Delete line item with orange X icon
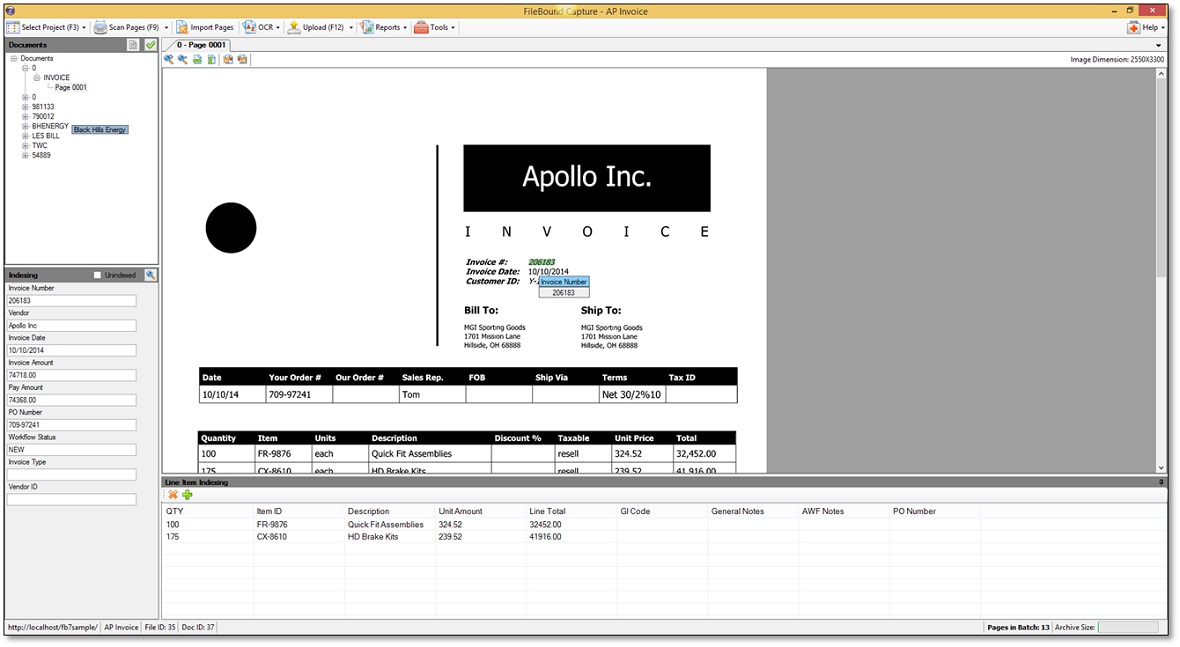This screenshot has height=647, width=1180. [x=173, y=495]
